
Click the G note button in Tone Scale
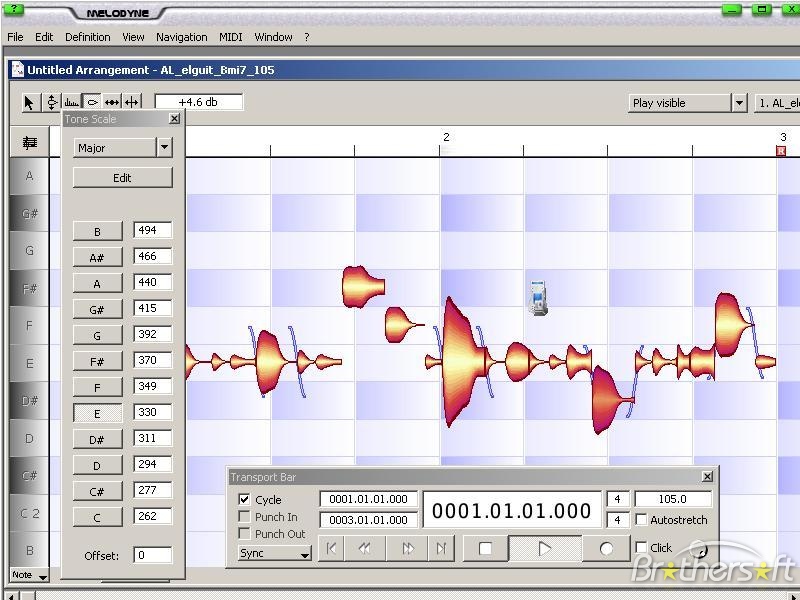(97, 336)
